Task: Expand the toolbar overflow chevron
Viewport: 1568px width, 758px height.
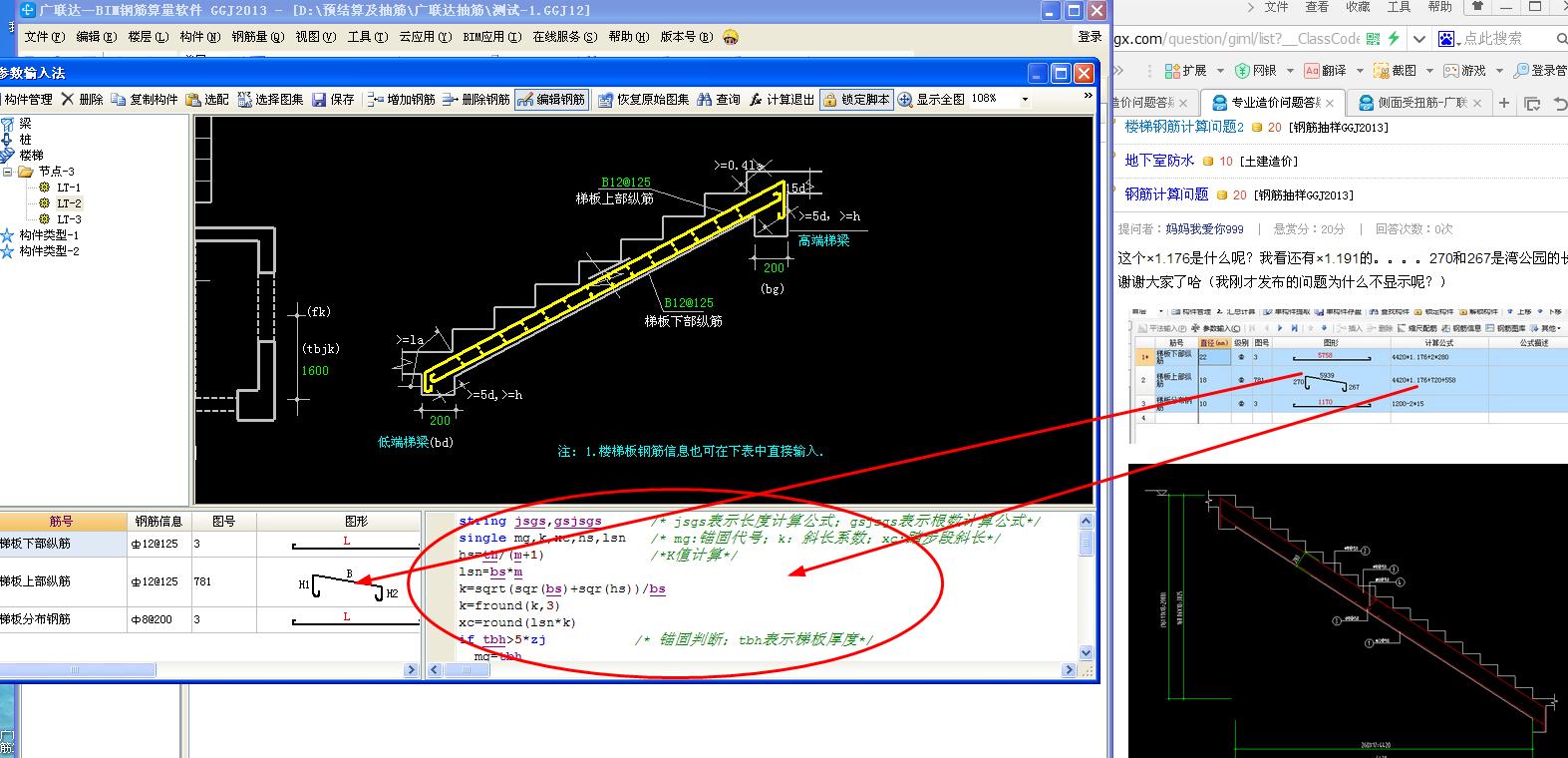Action: point(1088,96)
